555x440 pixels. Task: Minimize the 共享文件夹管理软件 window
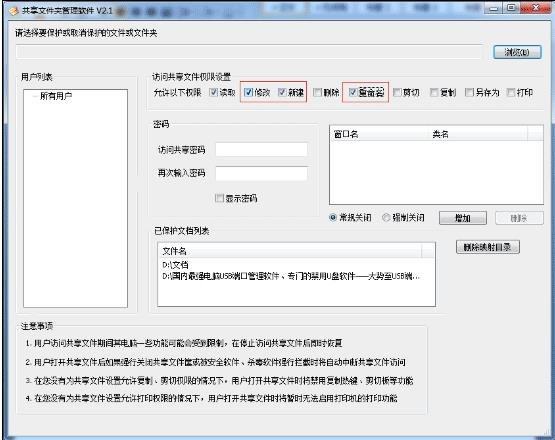[x=494, y=8]
